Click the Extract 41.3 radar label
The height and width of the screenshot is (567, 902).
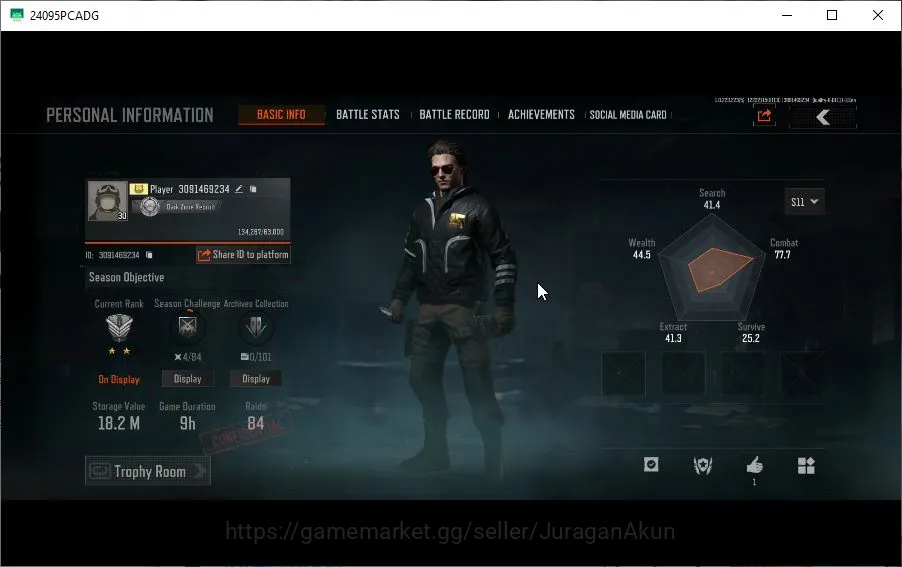click(x=673, y=332)
